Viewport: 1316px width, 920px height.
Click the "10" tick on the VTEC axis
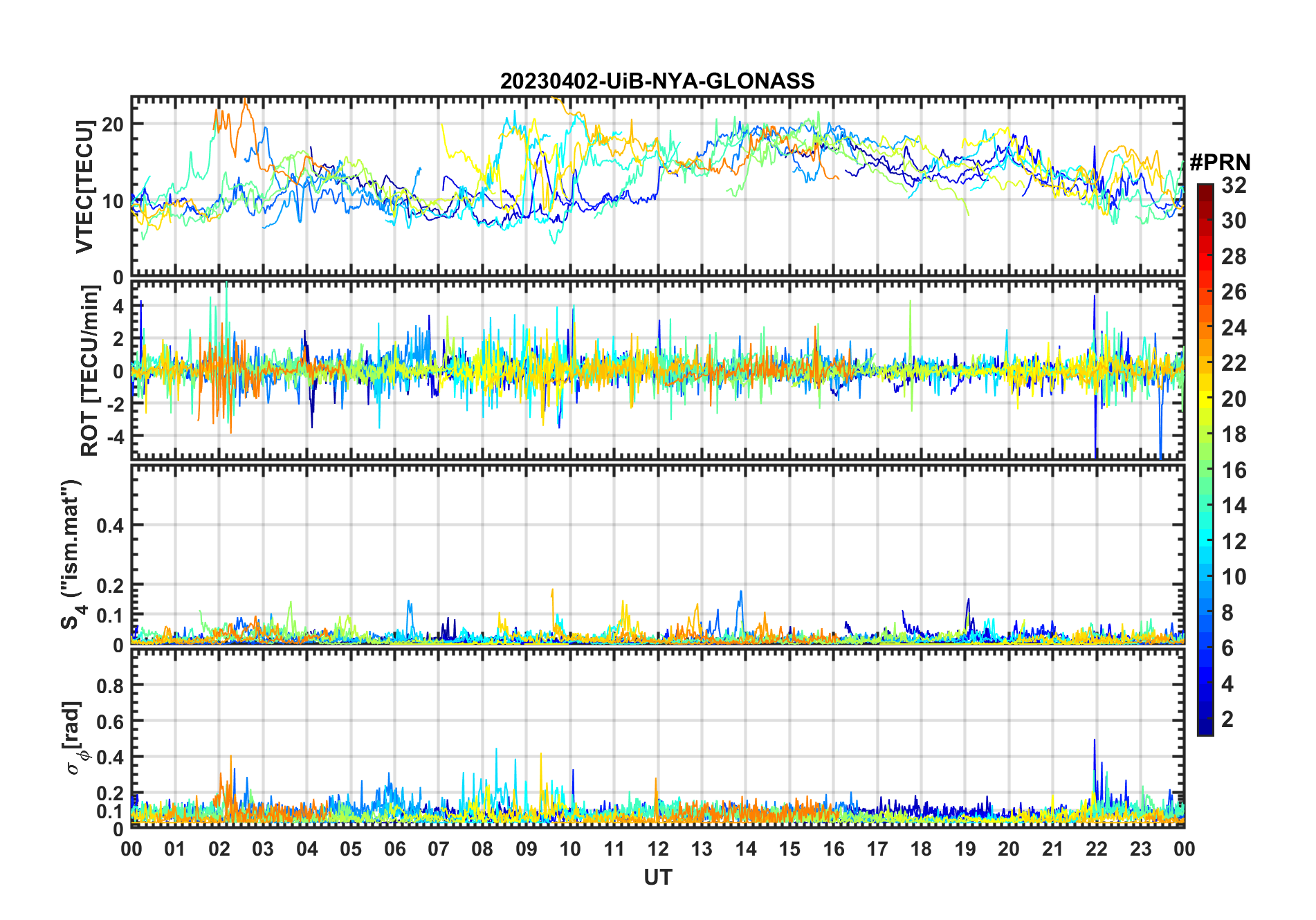[113, 201]
